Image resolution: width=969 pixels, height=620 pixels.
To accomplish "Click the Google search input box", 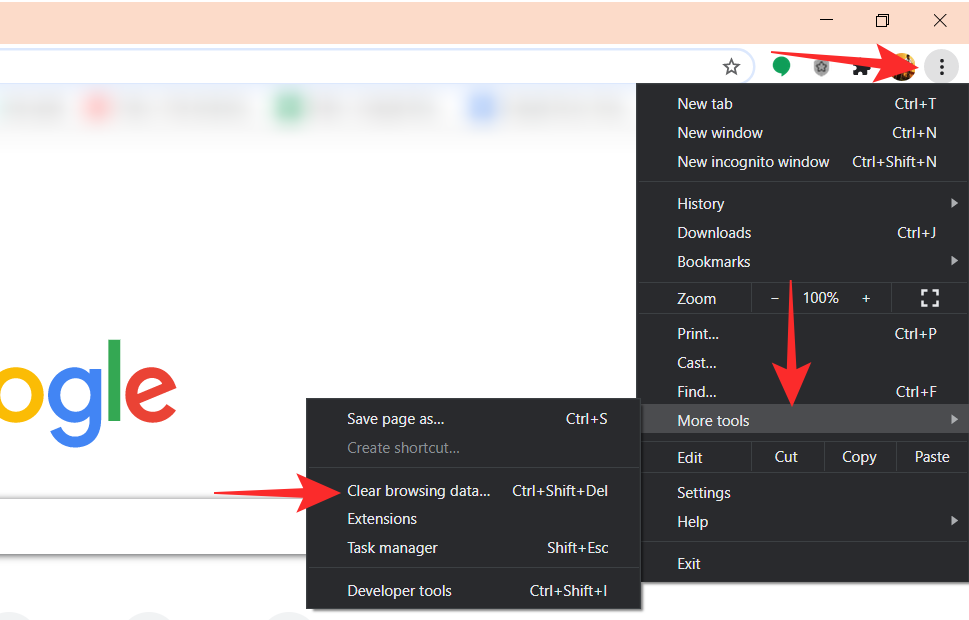I will point(153,526).
